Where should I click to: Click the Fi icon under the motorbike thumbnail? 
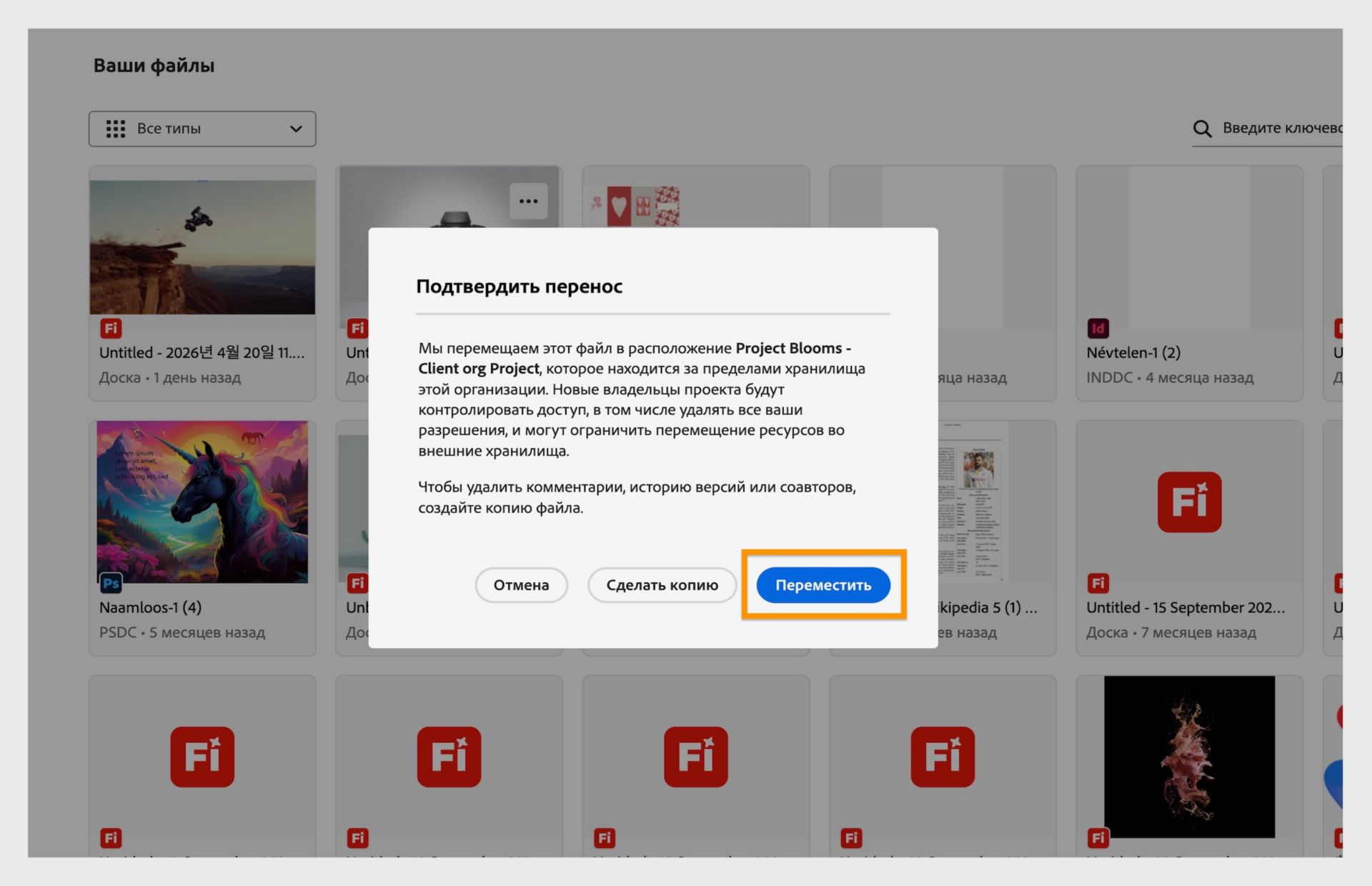click(x=111, y=328)
